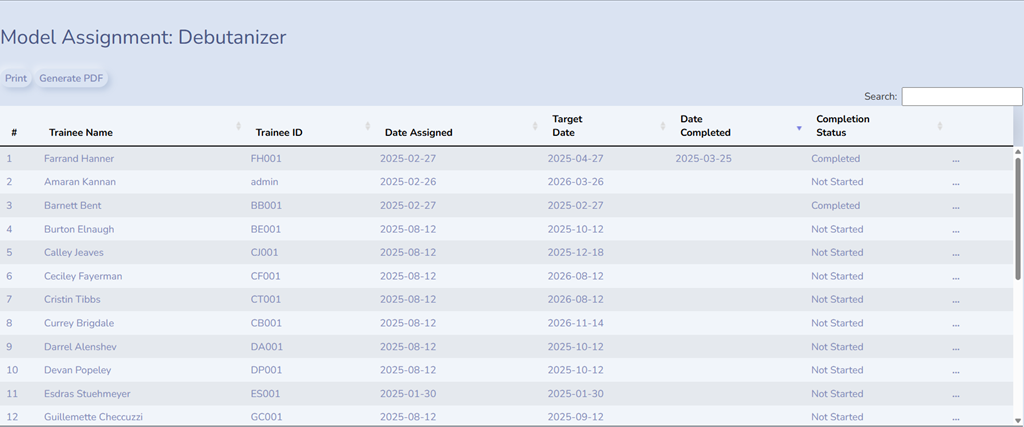The height and width of the screenshot is (427, 1024).
Task: Open the ellipsis menu for Barnett Bent
Action: (955, 208)
